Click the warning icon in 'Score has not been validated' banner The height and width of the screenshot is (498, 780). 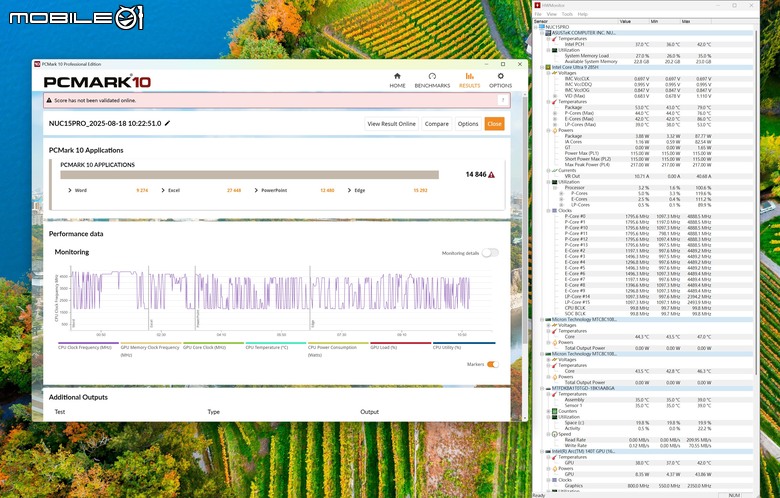point(49,100)
